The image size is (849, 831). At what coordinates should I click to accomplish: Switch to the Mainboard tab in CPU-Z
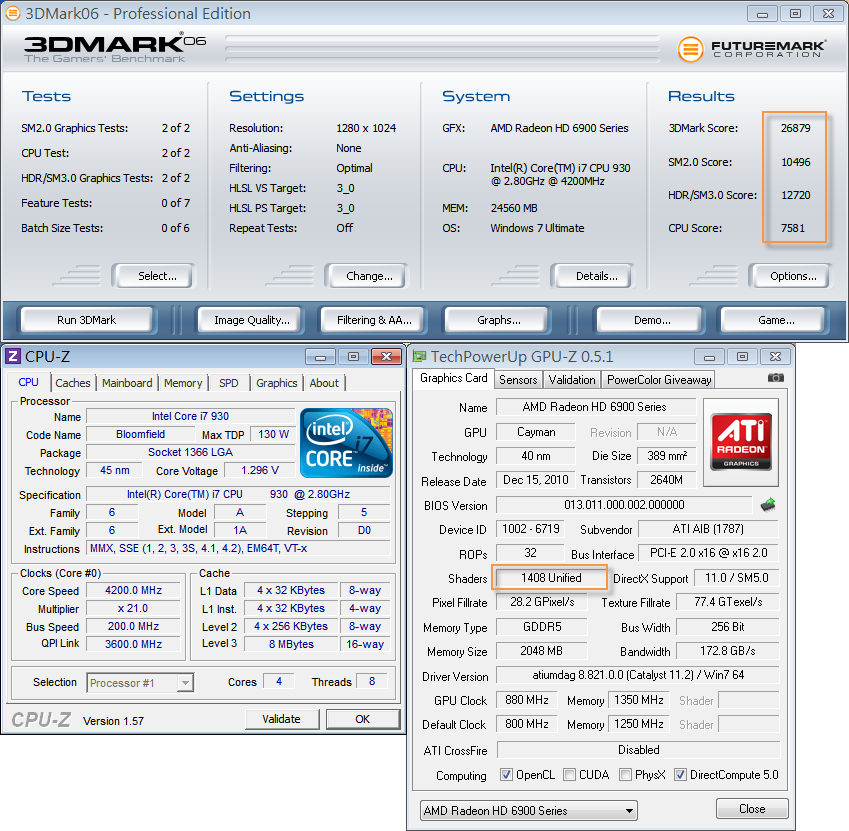coord(127,383)
